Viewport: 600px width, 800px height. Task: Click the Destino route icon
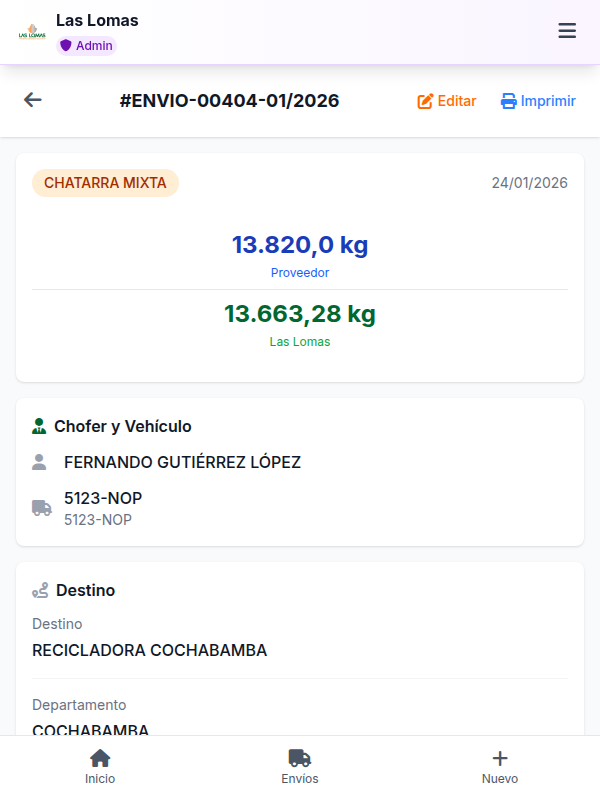tap(38, 590)
